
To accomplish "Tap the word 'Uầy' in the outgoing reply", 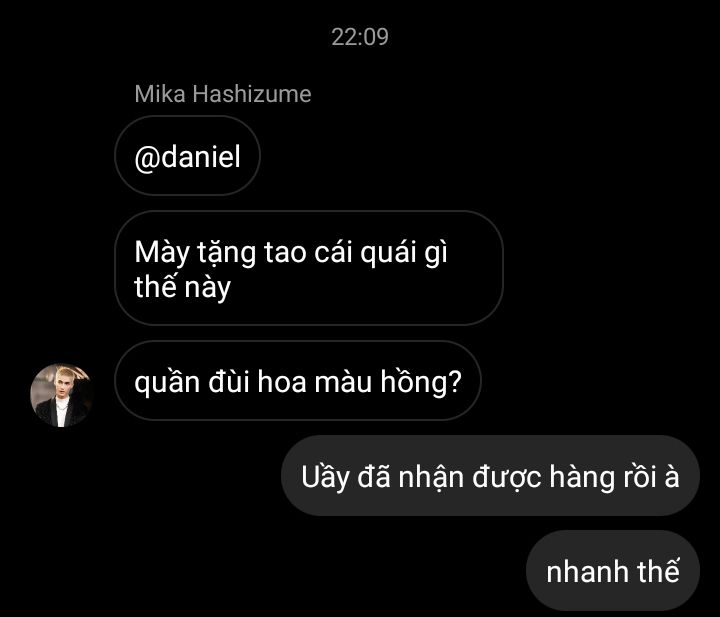I will (325, 477).
